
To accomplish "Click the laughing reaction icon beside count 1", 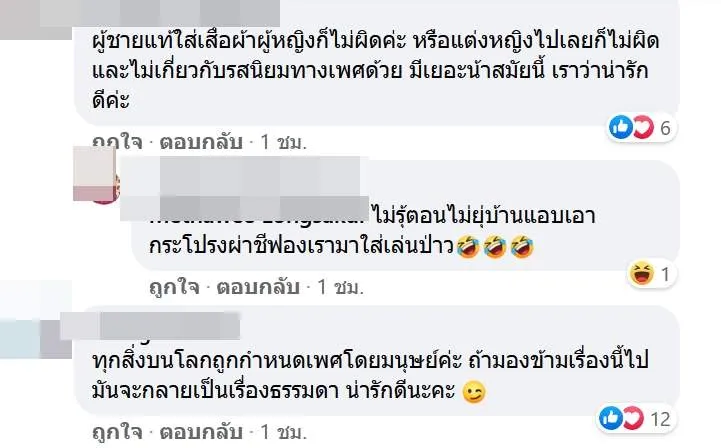I will [x=642, y=274].
